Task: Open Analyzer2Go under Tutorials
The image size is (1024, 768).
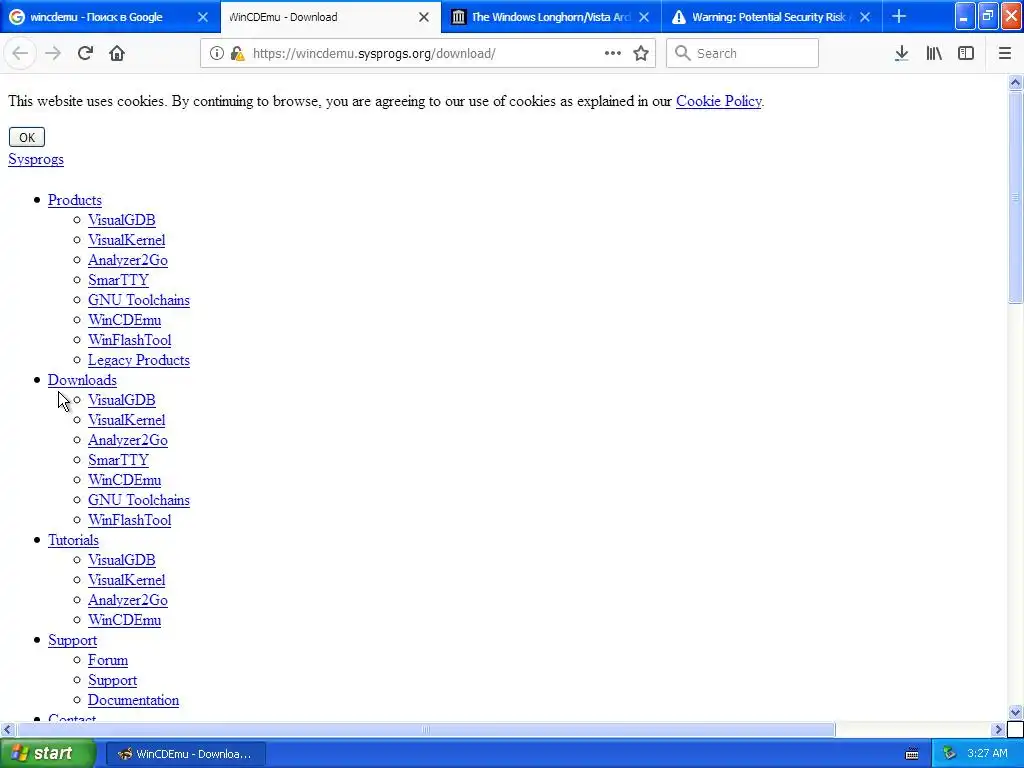Action: click(x=128, y=600)
